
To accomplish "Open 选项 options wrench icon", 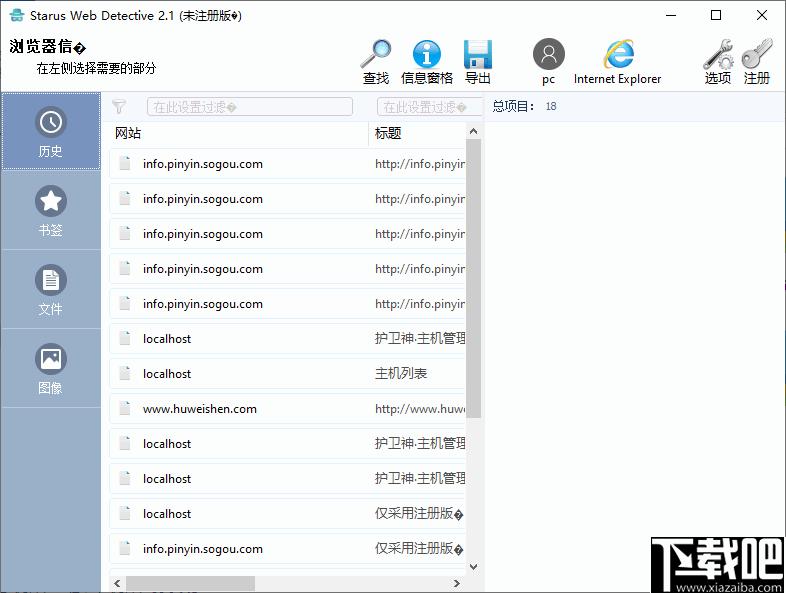I will click(x=718, y=61).
